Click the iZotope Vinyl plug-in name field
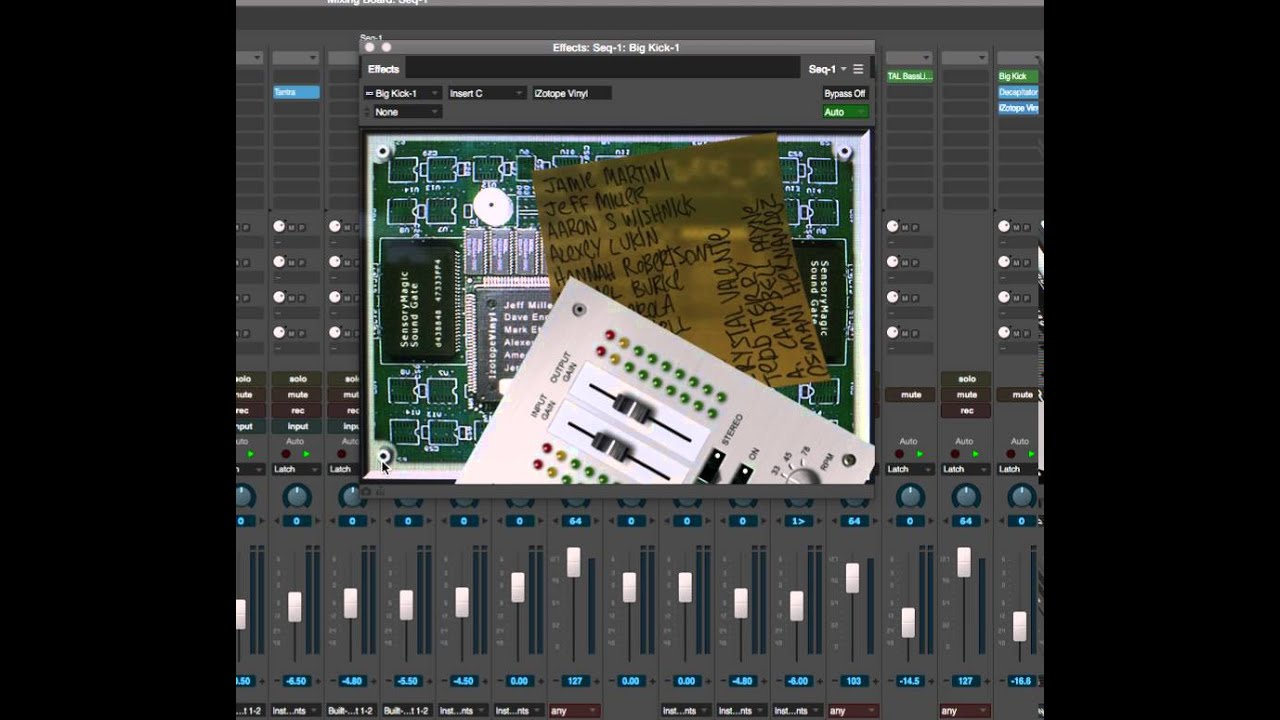 coord(571,93)
